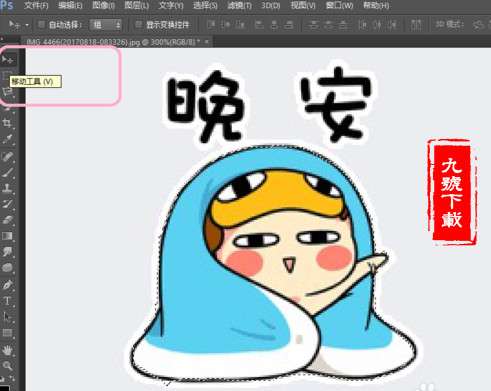Open the 编辑(E) menu
Viewport: 491px width, 391px height.
[x=70, y=6]
